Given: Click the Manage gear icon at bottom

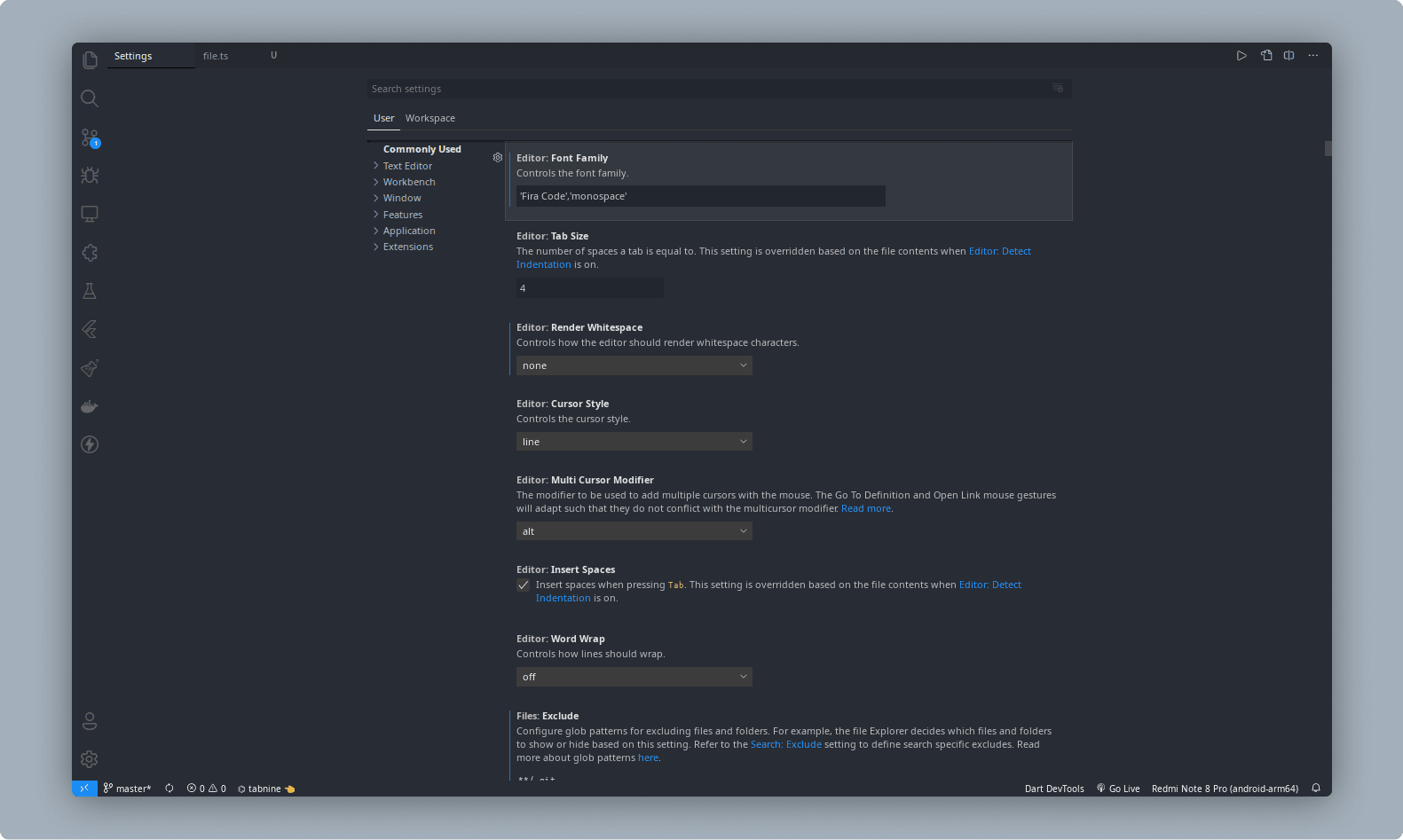Looking at the screenshot, I should [90, 759].
